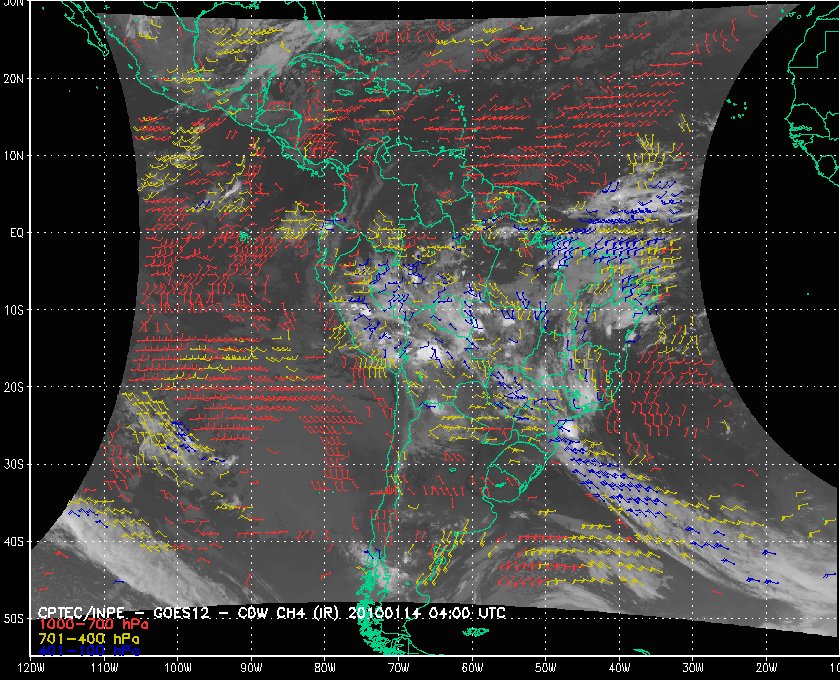
Task: Click the 20S latitude label
Action: tap(14, 387)
